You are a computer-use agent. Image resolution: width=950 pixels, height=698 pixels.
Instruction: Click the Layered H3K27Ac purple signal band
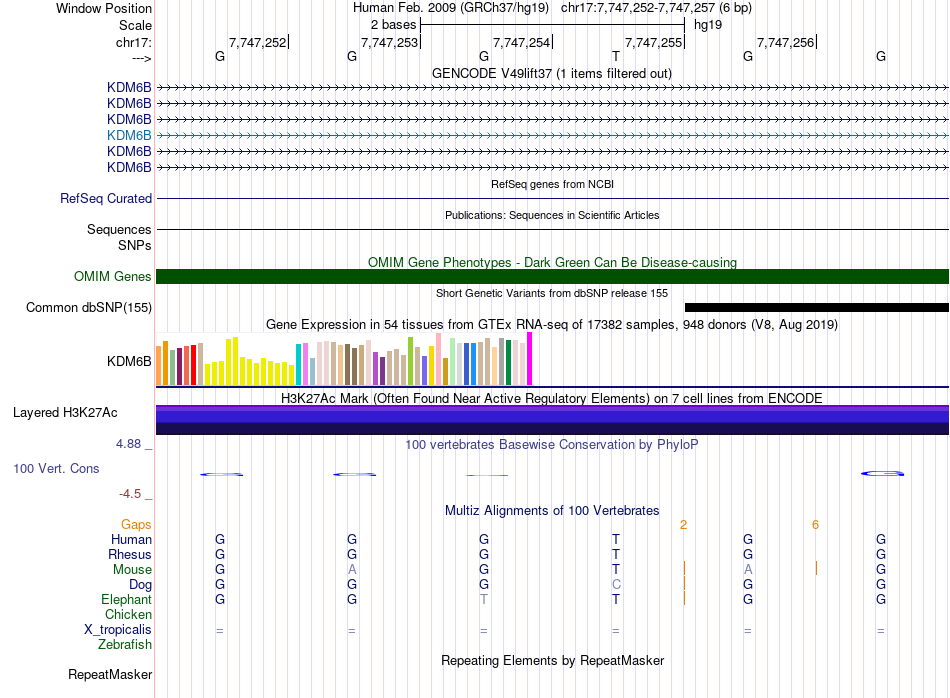(x=552, y=419)
